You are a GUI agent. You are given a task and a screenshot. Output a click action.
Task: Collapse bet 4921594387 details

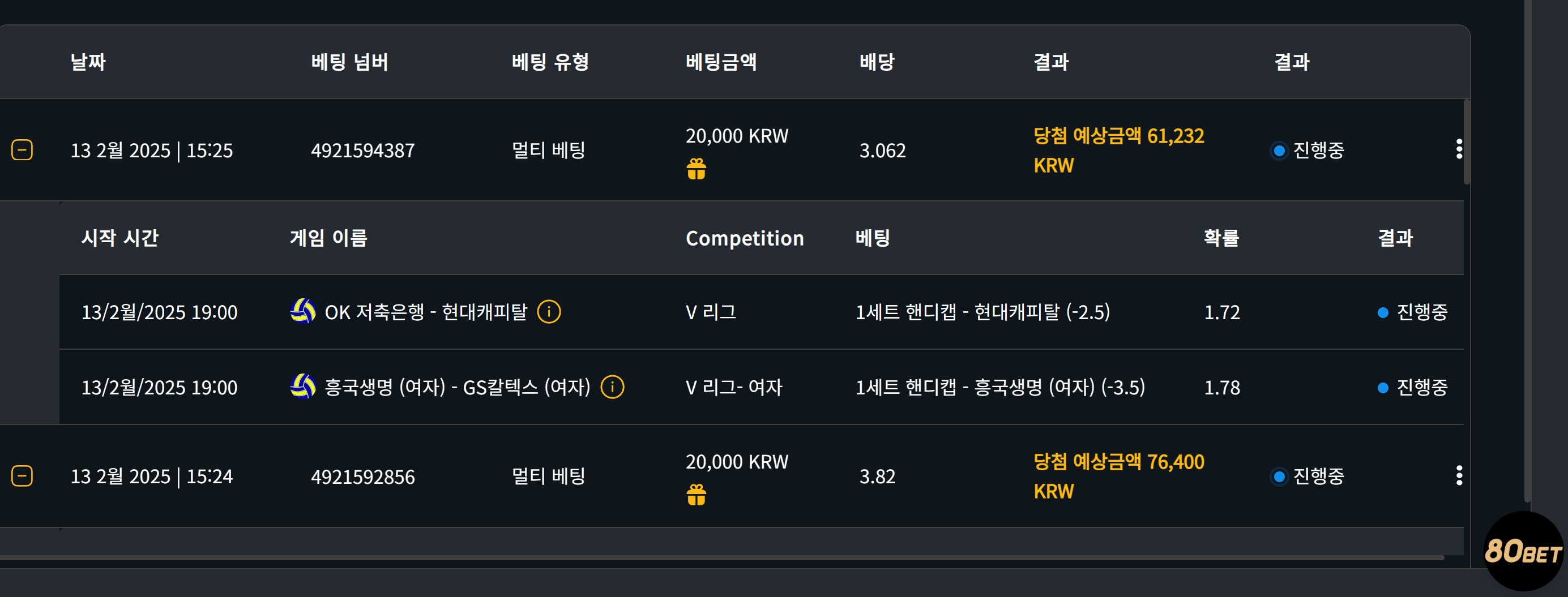pyautogui.click(x=22, y=150)
